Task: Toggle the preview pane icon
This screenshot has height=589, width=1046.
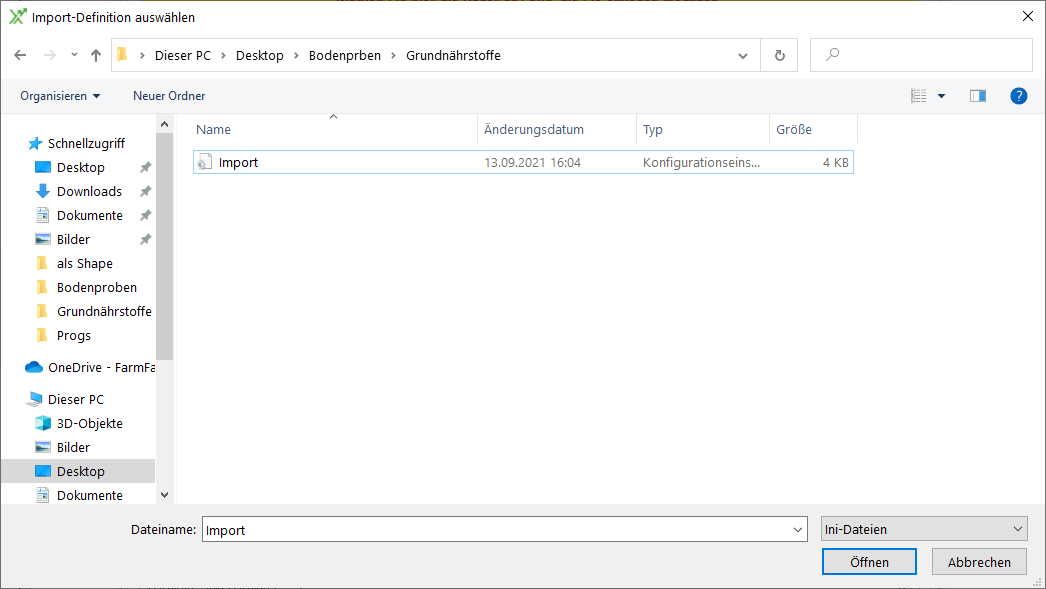Action: (977, 96)
